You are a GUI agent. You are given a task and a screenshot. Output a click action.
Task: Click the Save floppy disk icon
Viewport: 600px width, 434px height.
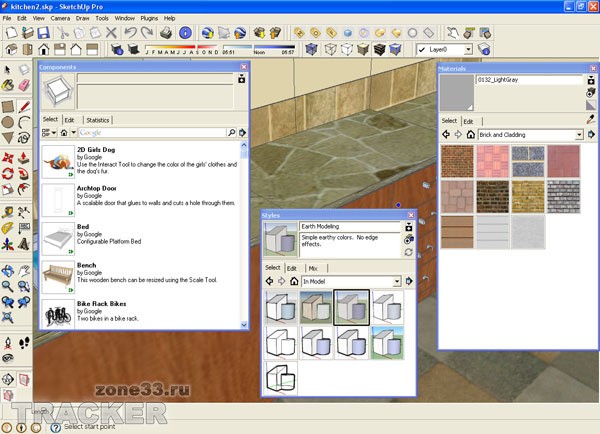(43, 33)
